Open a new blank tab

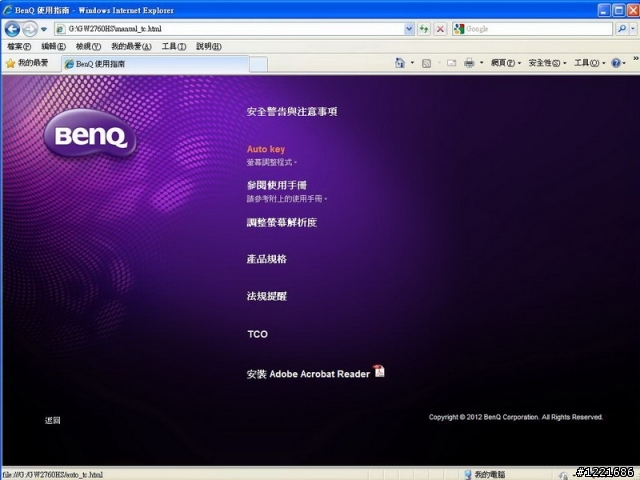[258, 64]
